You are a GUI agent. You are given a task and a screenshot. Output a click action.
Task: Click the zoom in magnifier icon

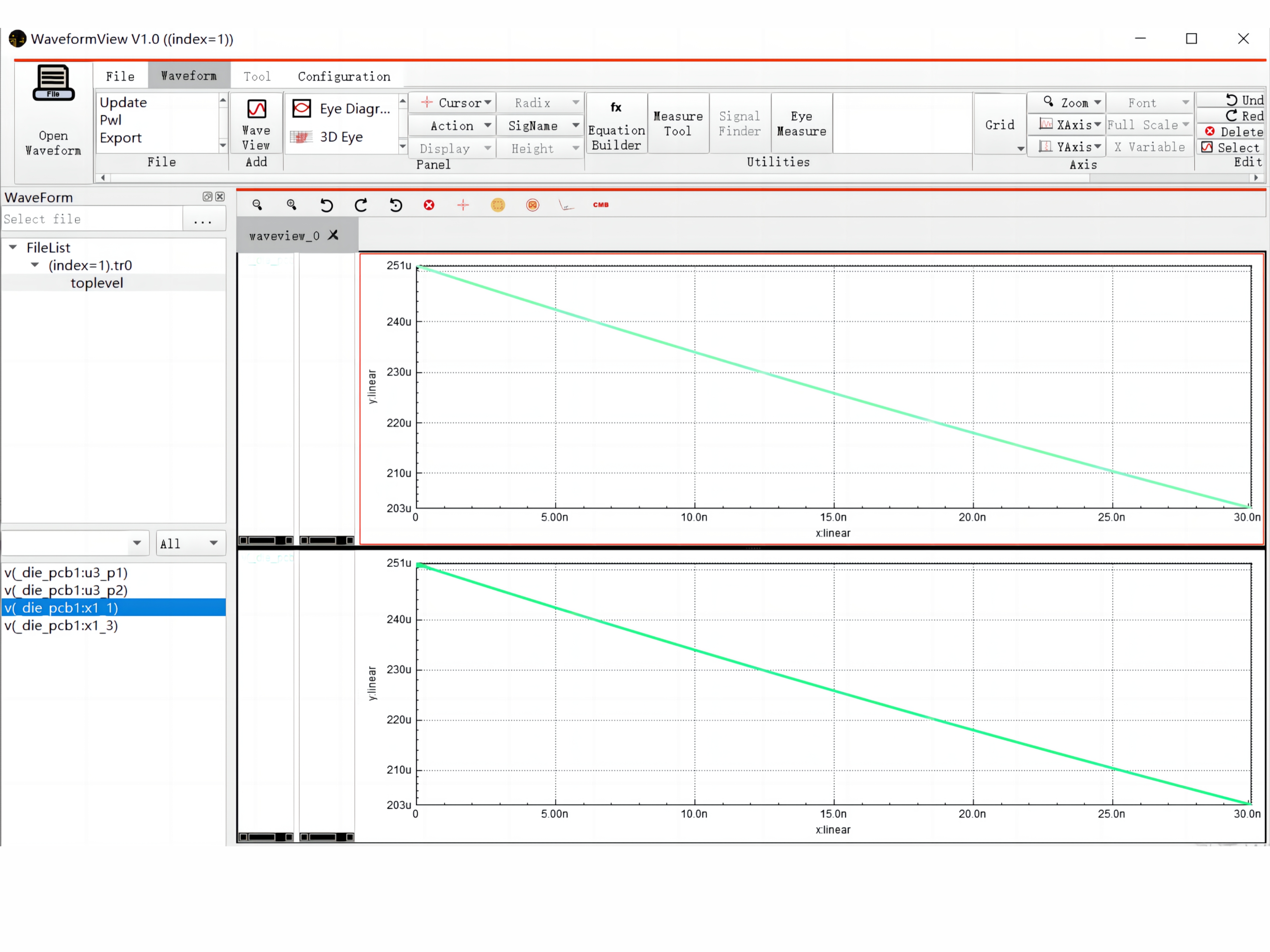click(292, 205)
